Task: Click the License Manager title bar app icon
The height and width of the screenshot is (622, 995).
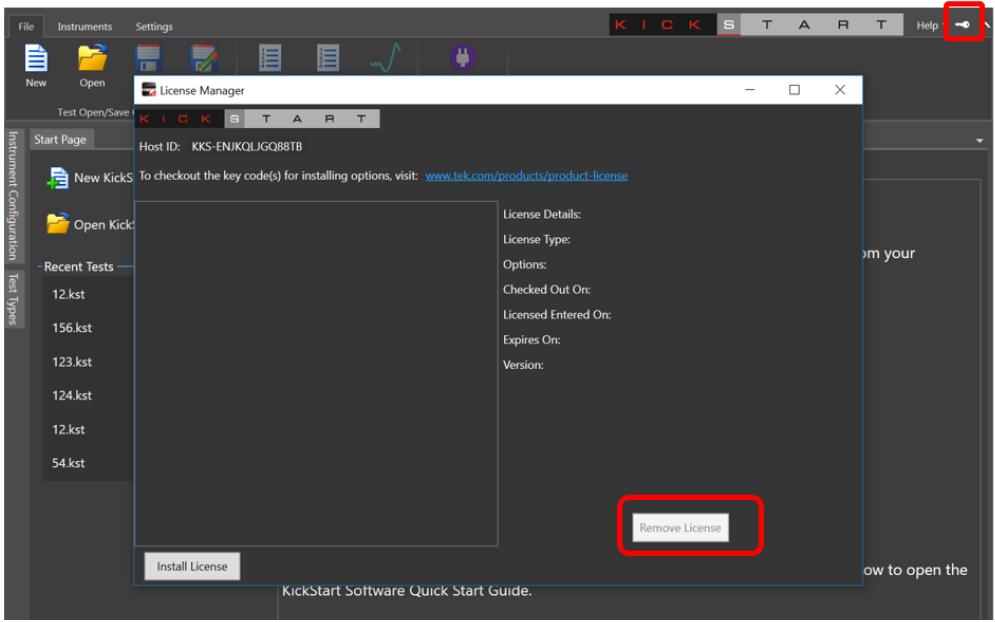Action: pos(148,90)
